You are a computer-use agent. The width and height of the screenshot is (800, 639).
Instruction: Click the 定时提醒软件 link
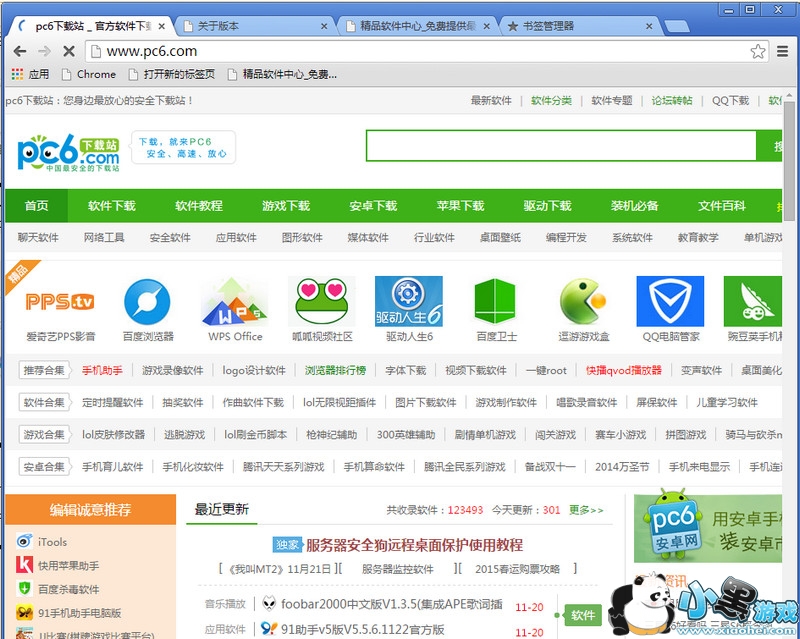coord(112,402)
